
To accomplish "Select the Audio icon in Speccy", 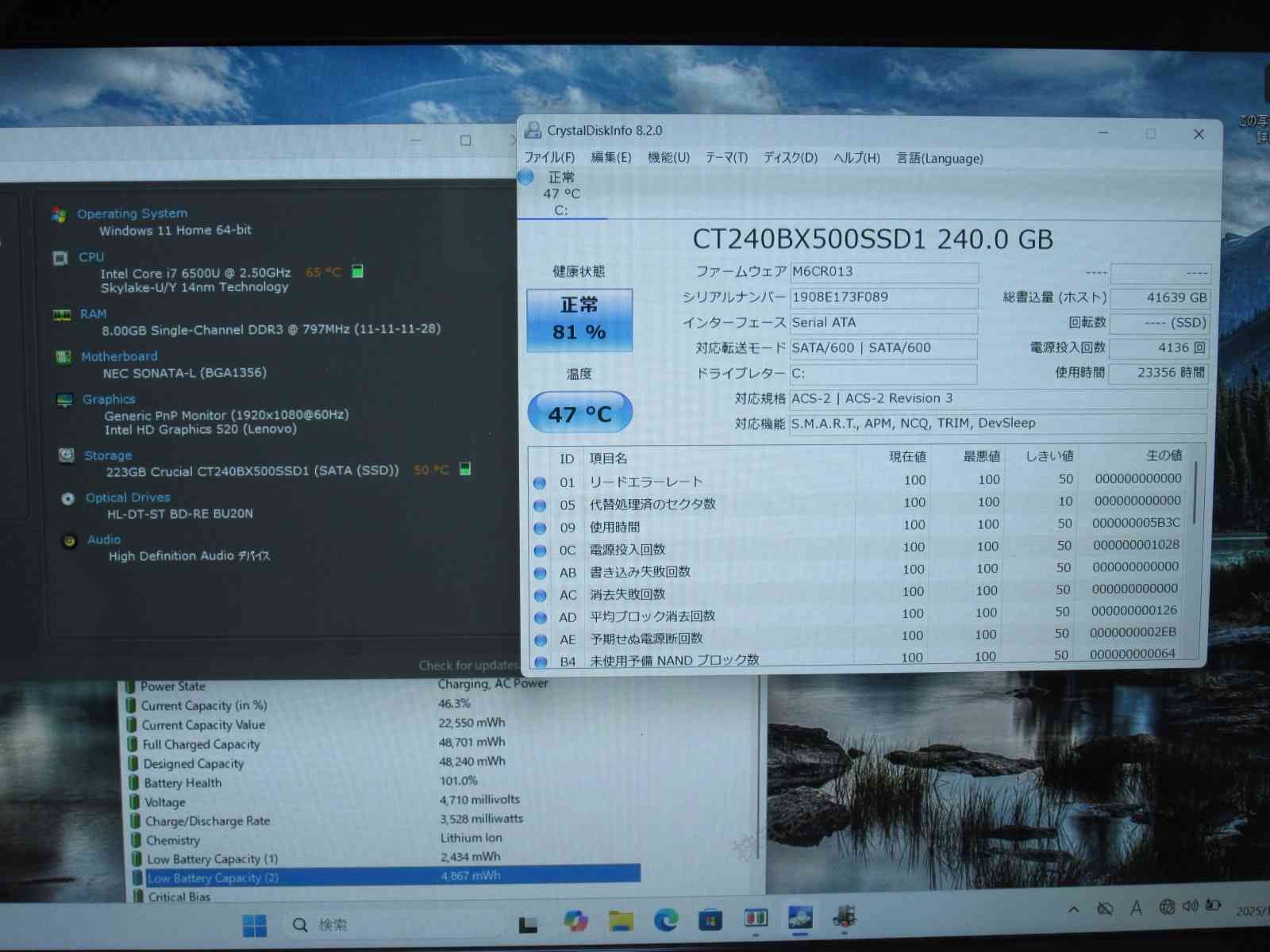I will [x=67, y=539].
